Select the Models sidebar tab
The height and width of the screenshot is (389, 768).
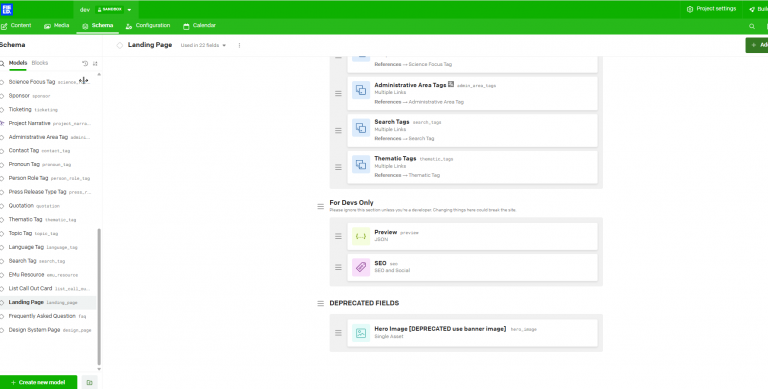(x=18, y=63)
